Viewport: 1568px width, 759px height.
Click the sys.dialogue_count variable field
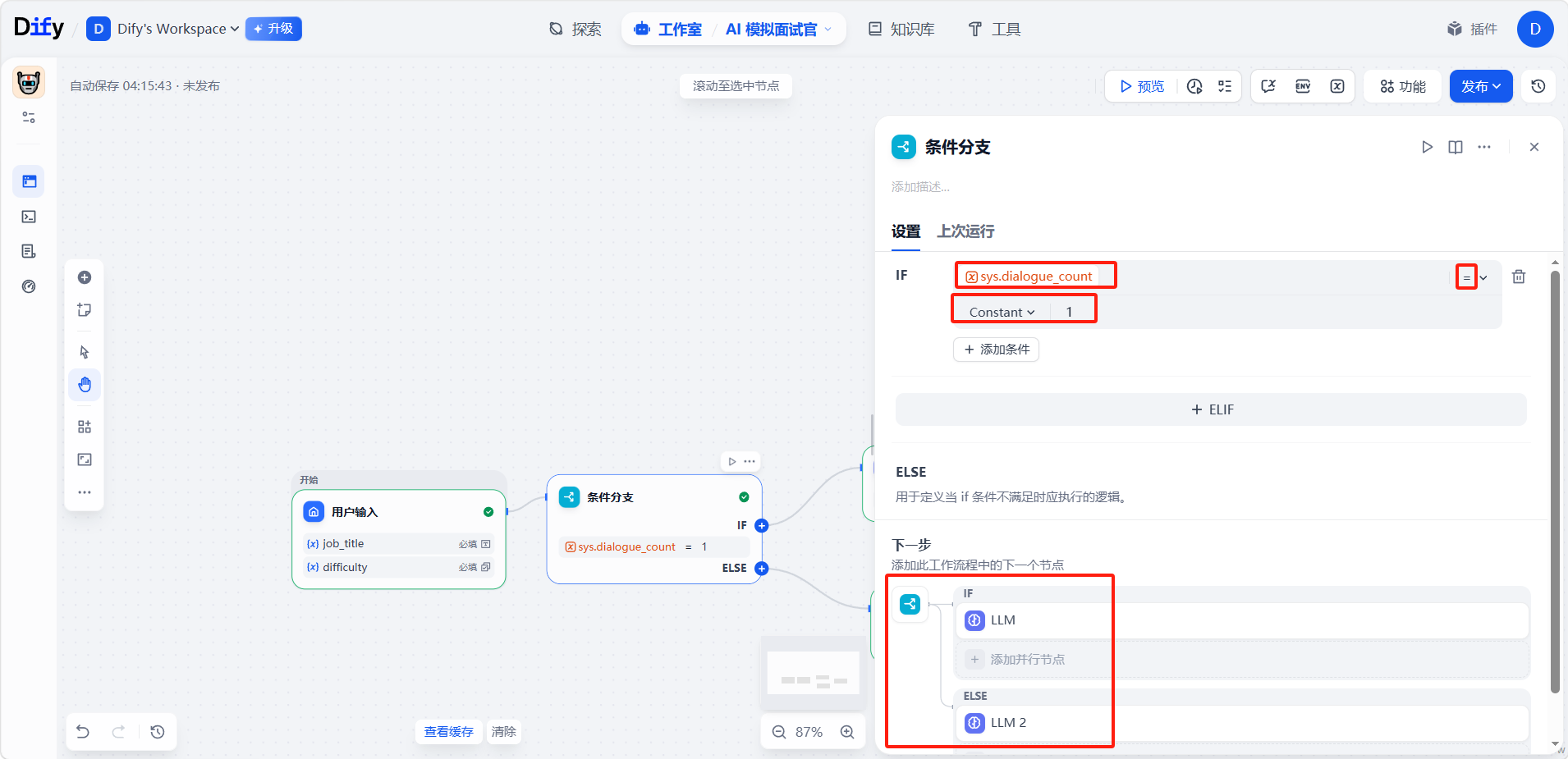[x=1035, y=277]
